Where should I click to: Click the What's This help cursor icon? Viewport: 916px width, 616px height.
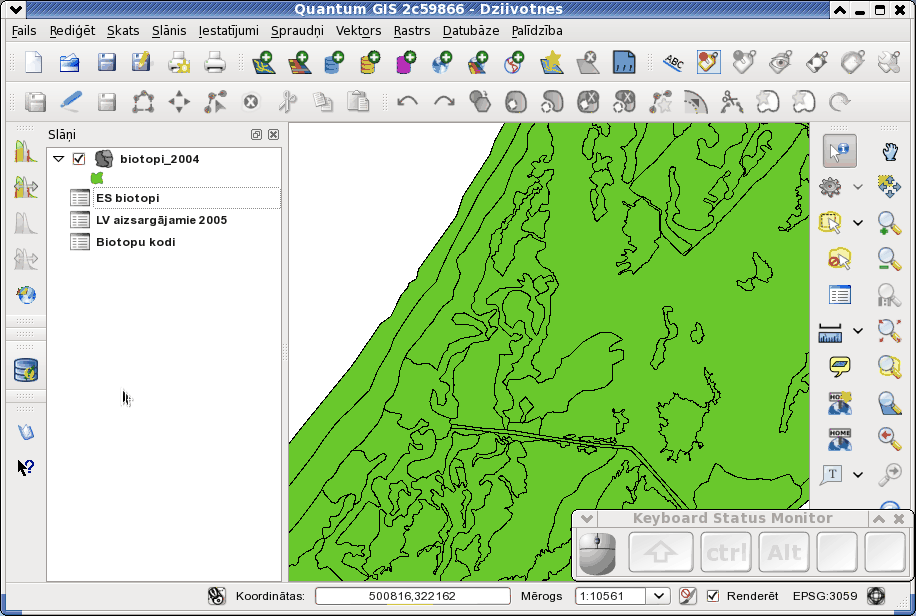pos(26,467)
